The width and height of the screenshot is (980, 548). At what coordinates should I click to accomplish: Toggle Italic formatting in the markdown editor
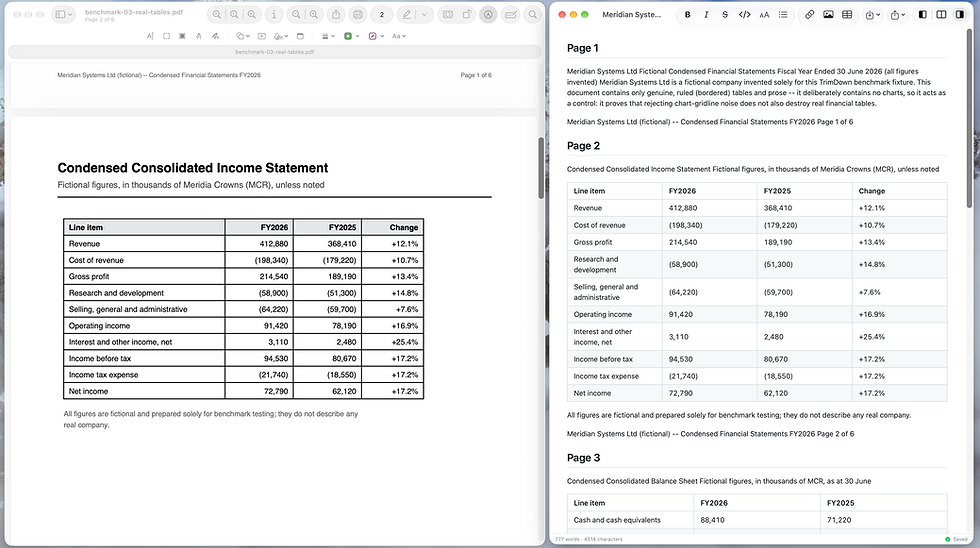coord(706,14)
